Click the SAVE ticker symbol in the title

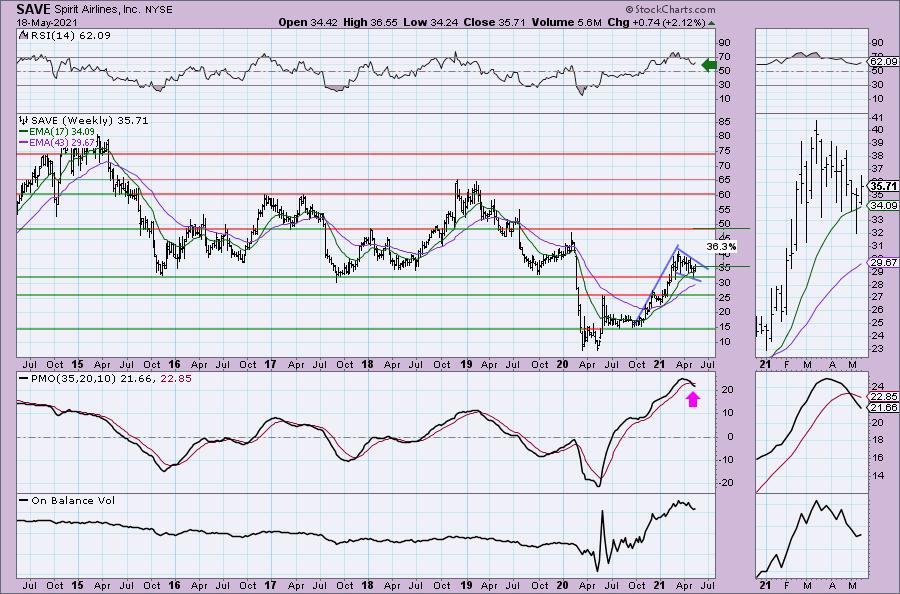33,10
